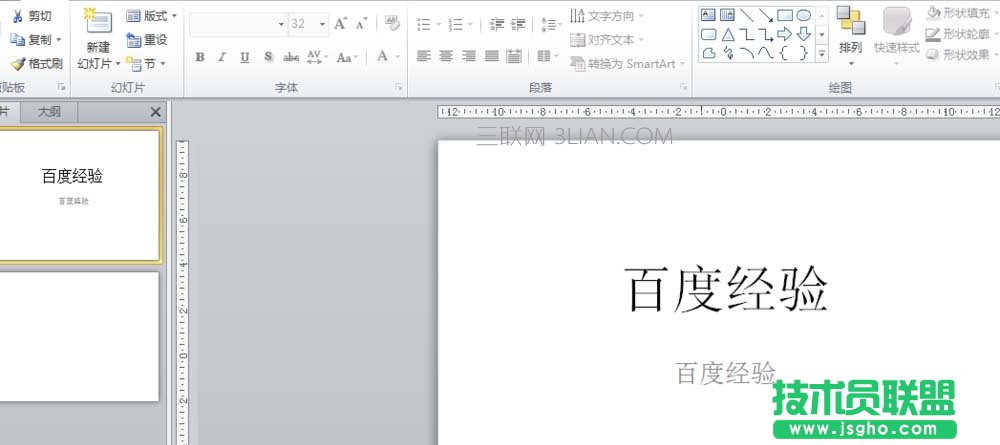Select the Rectangle shape
This screenshot has width=1000, height=445.
click(x=784, y=15)
